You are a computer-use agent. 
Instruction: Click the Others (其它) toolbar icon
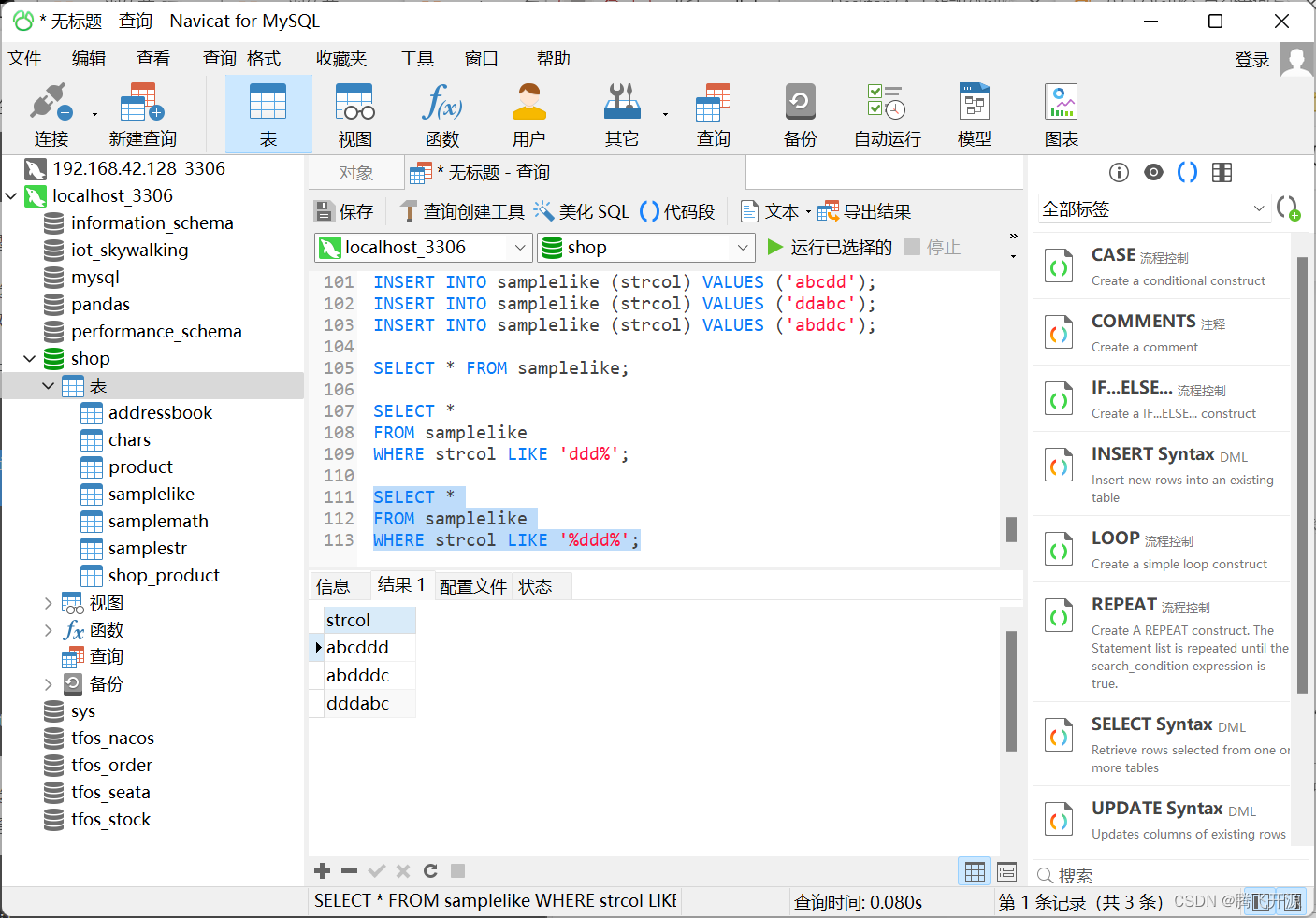[622, 114]
